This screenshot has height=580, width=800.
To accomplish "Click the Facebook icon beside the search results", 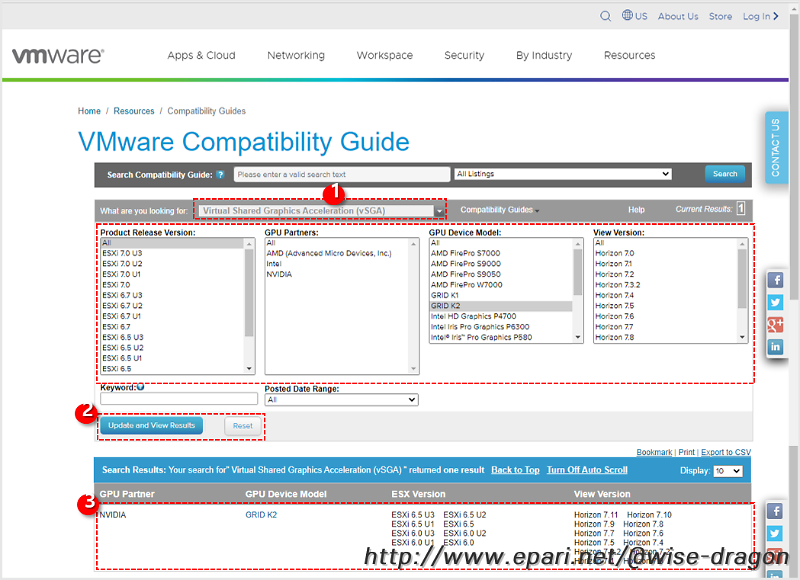I will (x=775, y=511).
